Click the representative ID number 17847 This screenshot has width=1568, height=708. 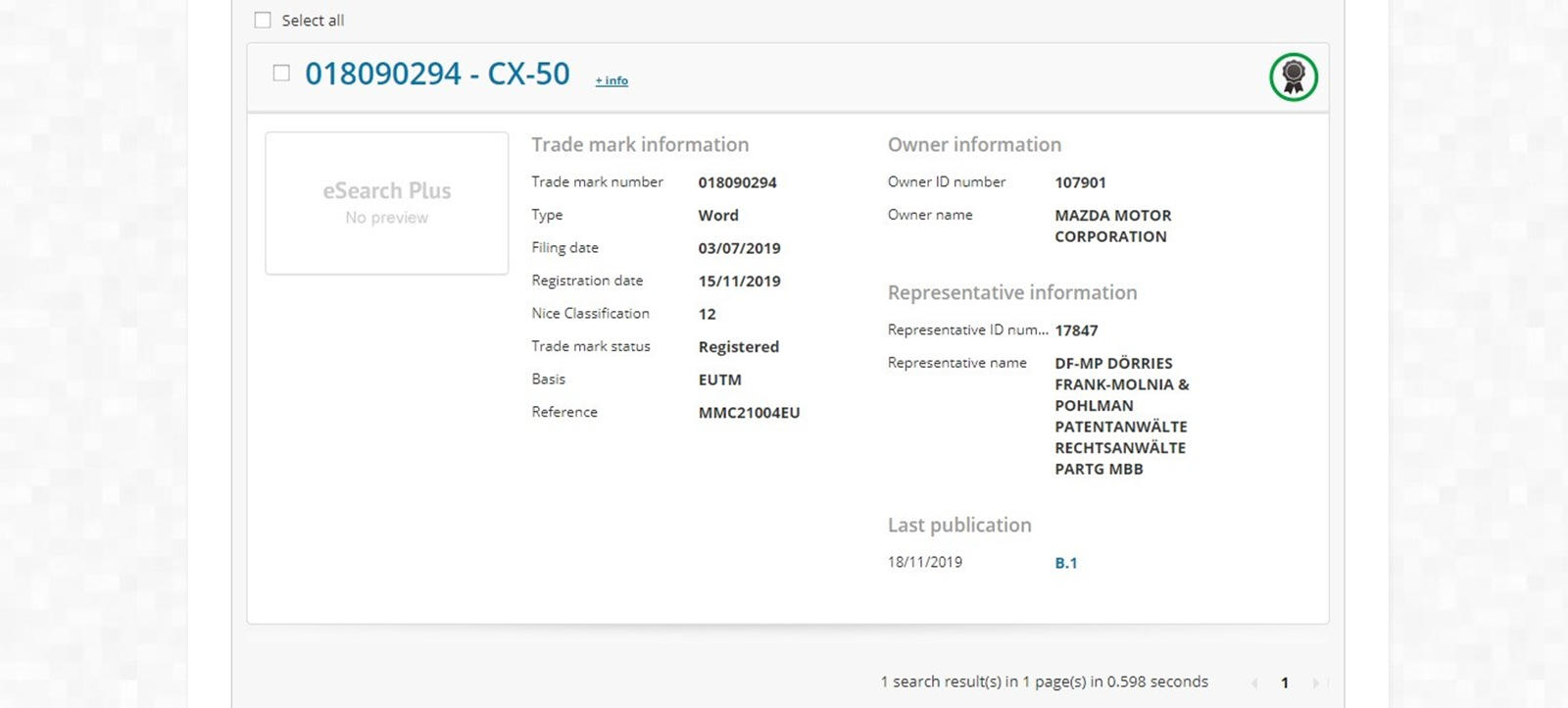(x=1076, y=330)
